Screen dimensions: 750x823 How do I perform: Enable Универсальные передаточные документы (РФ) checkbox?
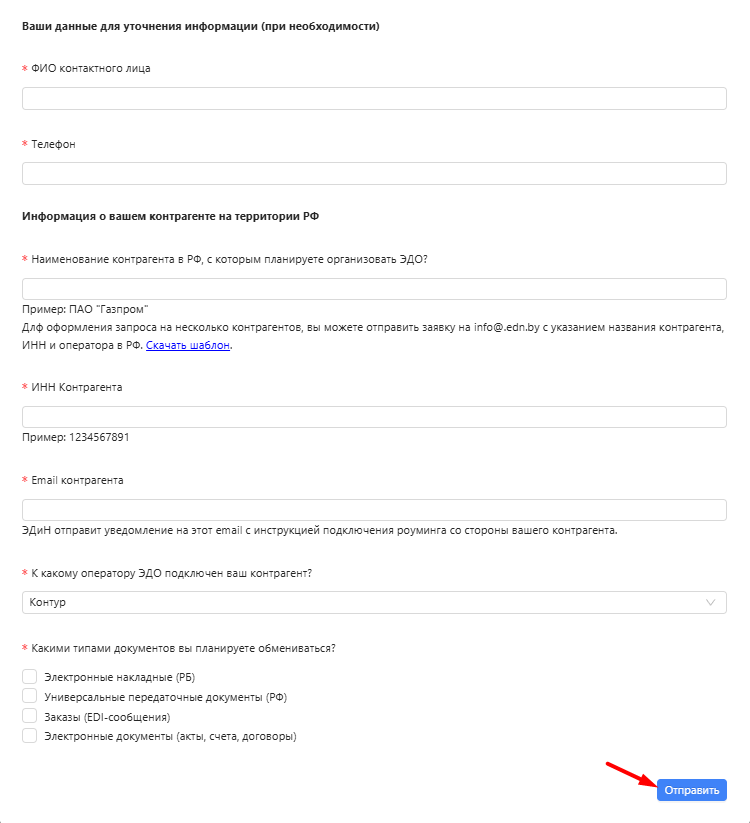pos(29,696)
